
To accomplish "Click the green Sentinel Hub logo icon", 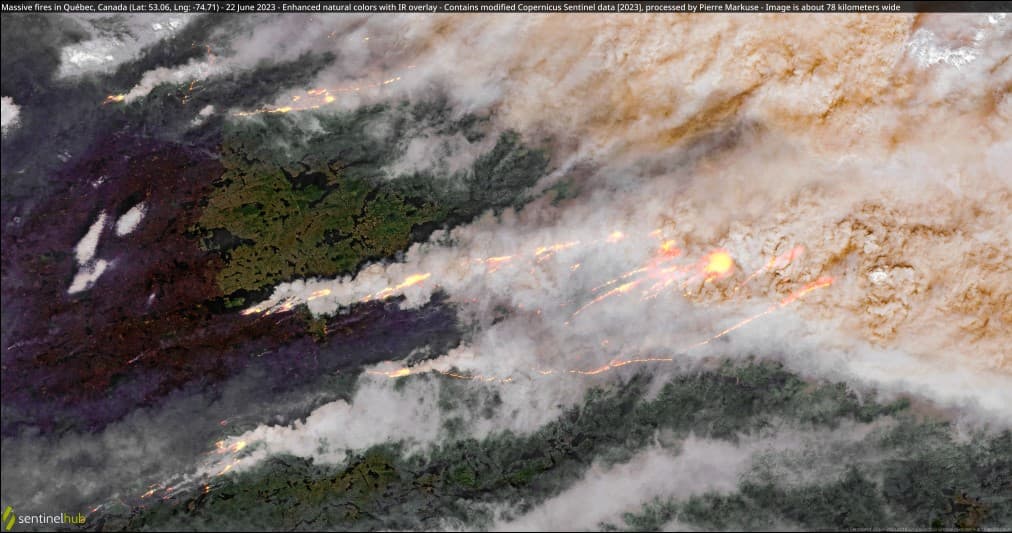I will [8, 518].
